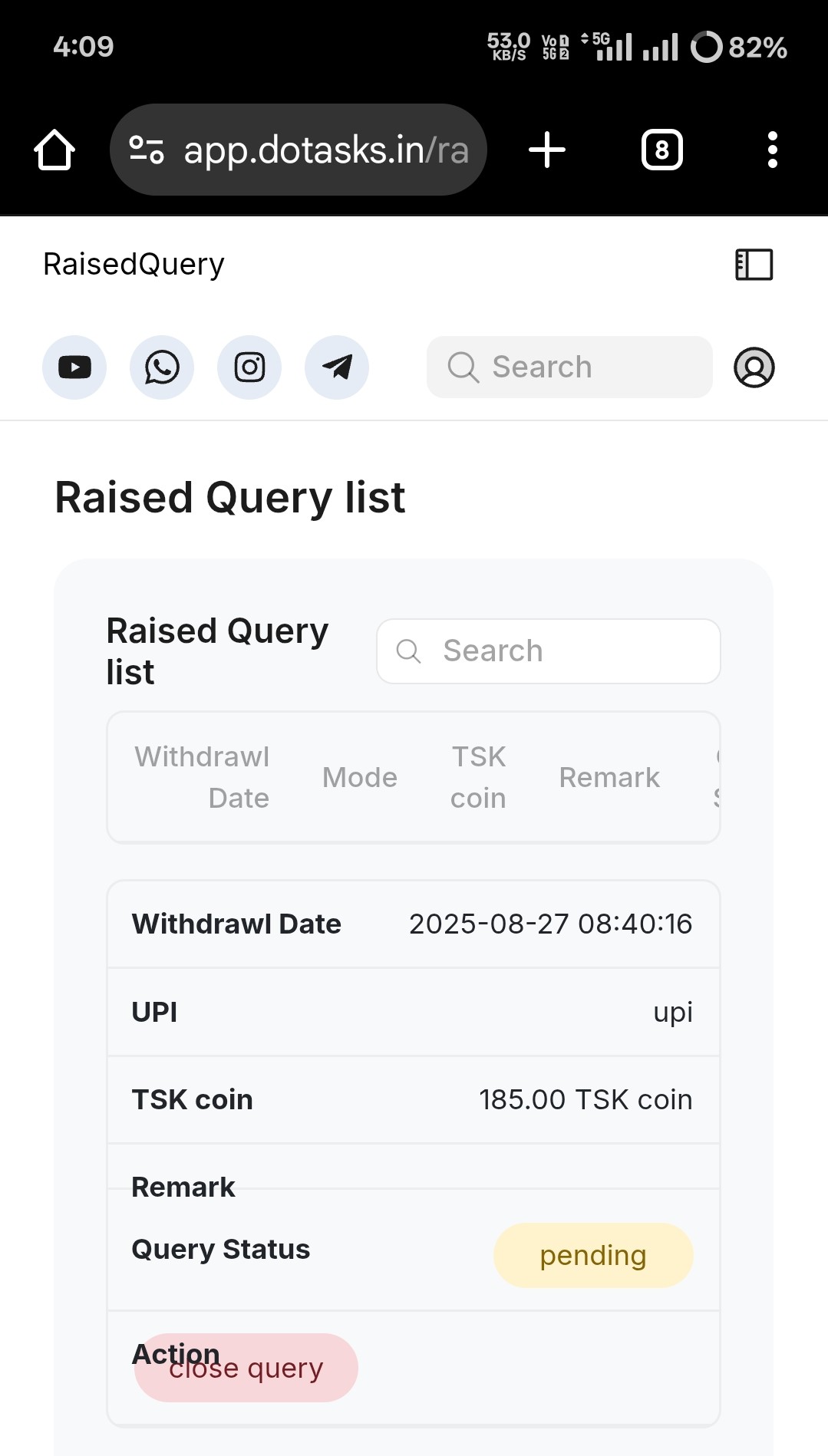Click the pending status badge
This screenshot has height=1456, width=828.
pos(593,1256)
